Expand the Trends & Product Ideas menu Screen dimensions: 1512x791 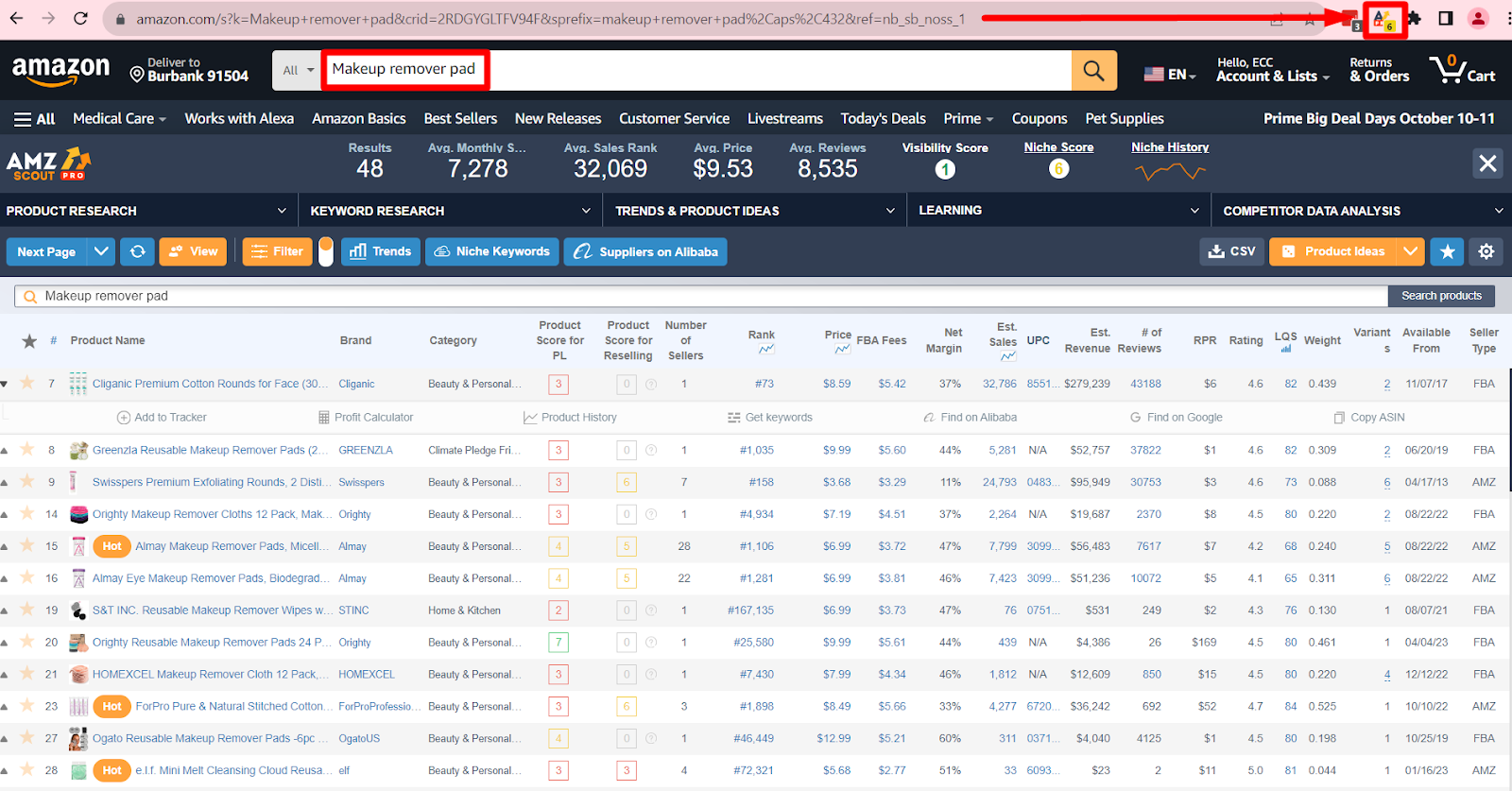click(755, 211)
